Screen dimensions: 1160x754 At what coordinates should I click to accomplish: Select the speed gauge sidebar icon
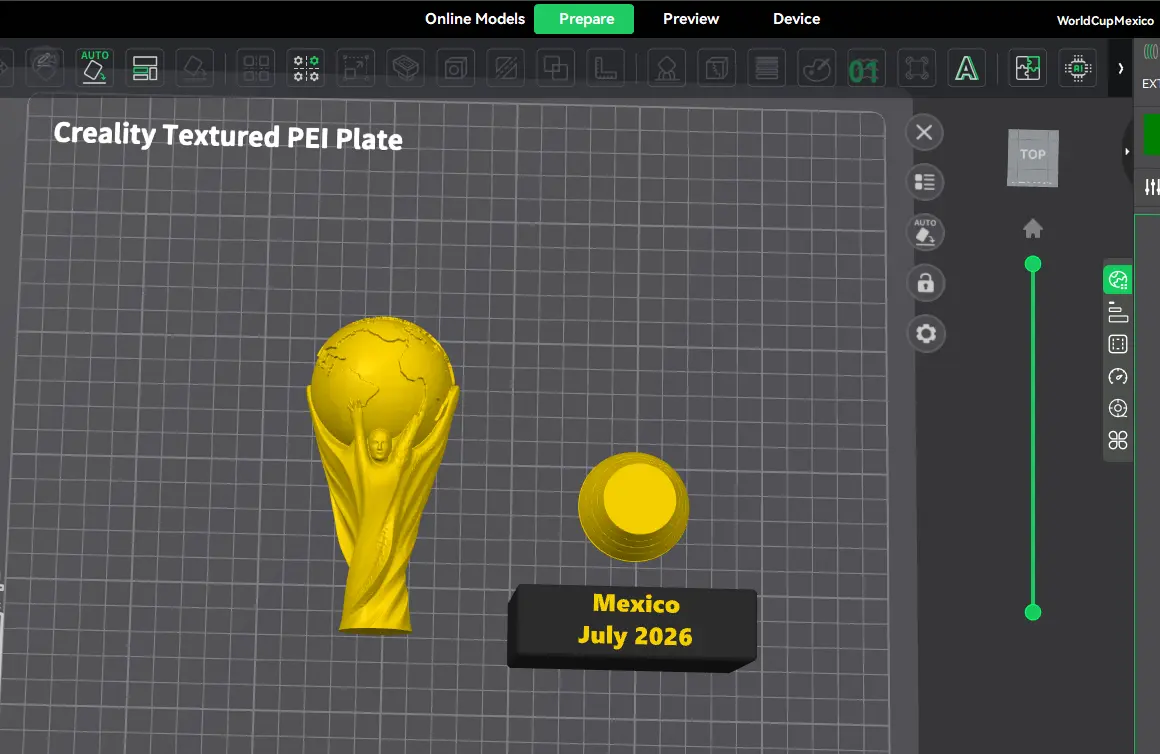click(x=1118, y=376)
